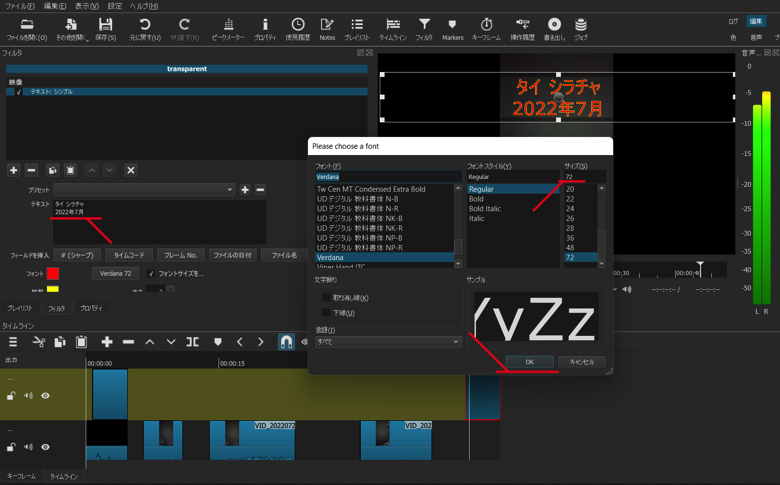Toggle lock on the highlighted upper track
The width and height of the screenshot is (780, 485).
(x=11, y=396)
